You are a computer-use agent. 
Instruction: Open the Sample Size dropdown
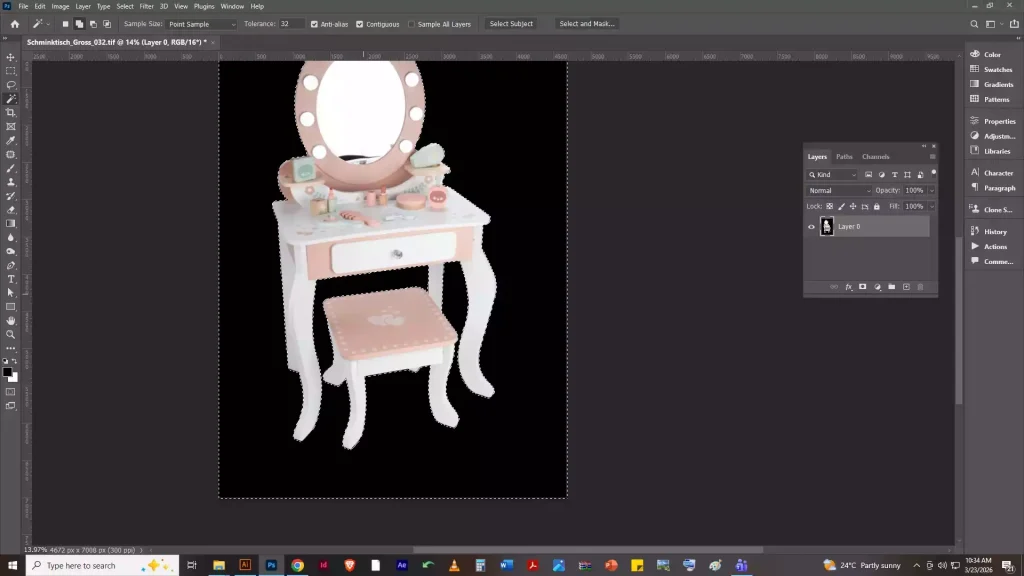pyautogui.click(x=201, y=24)
